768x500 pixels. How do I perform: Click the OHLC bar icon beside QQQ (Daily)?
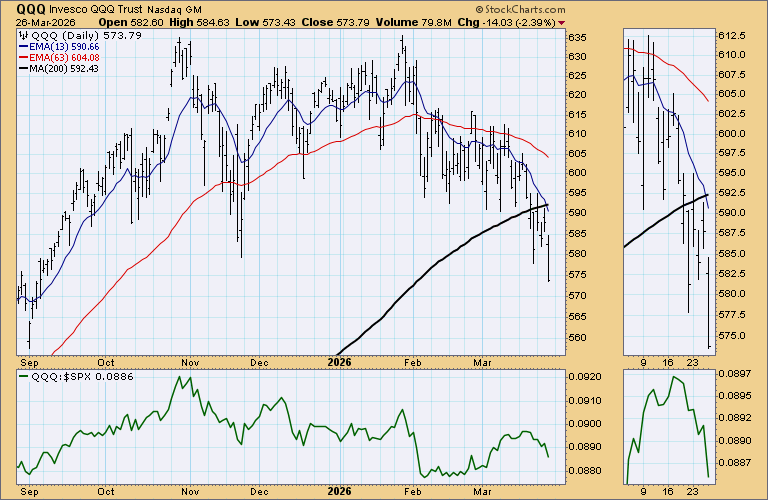24,35
